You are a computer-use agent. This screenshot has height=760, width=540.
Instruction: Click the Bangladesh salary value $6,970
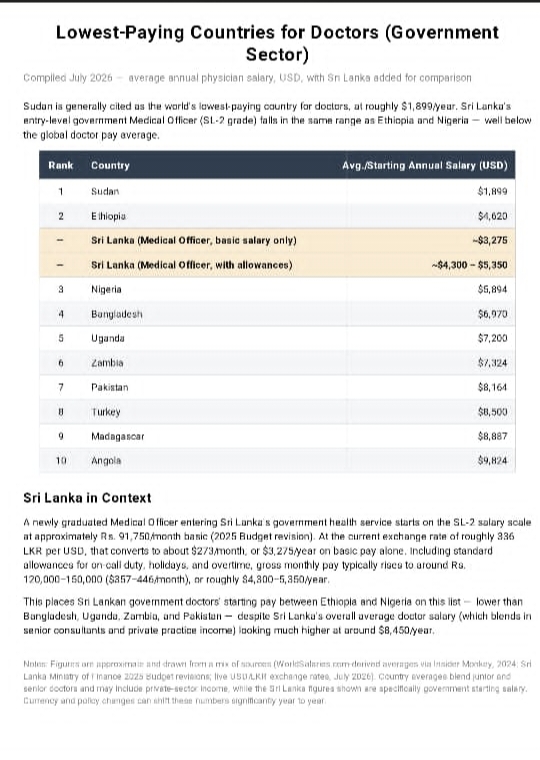coord(492,314)
